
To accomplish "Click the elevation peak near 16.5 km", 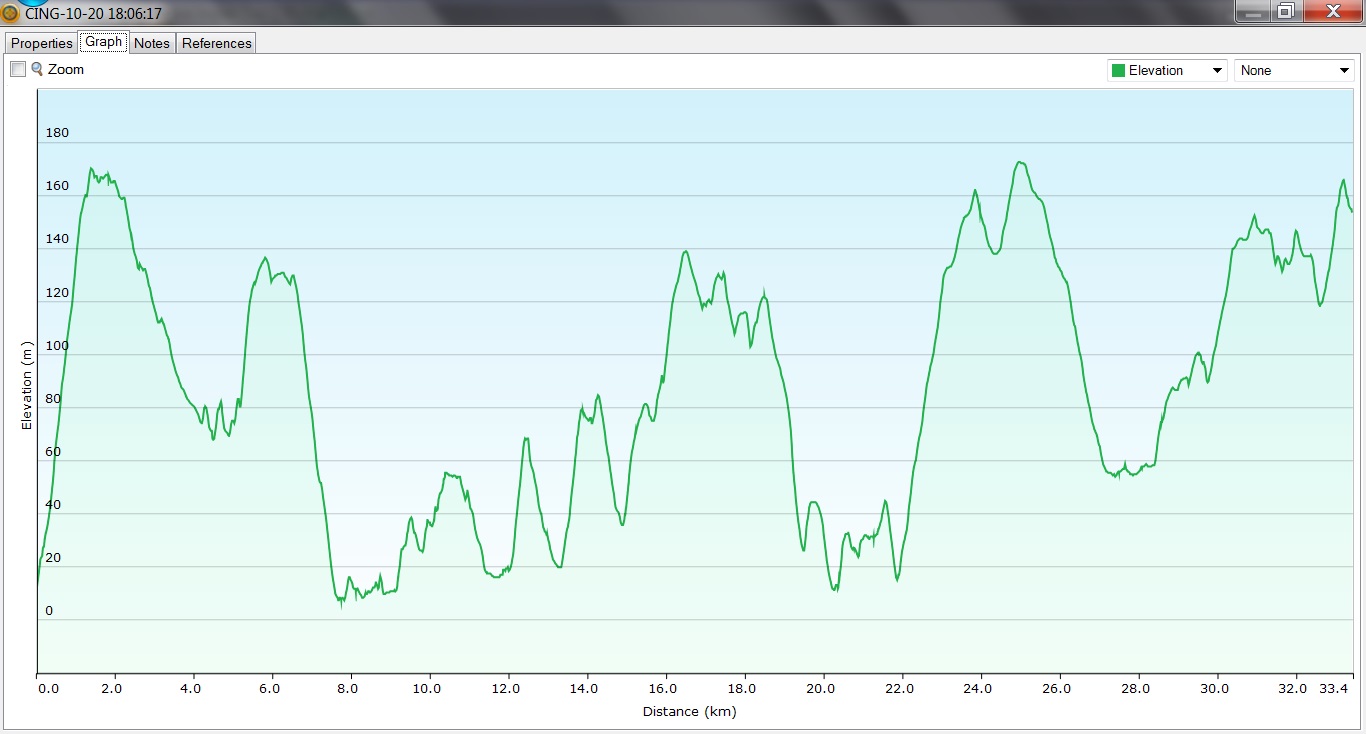I will click(x=685, y=251).
